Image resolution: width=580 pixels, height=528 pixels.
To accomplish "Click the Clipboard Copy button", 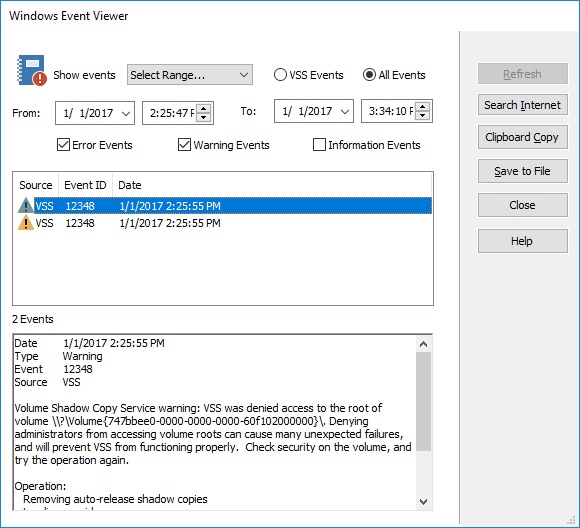I will point(523,137).
